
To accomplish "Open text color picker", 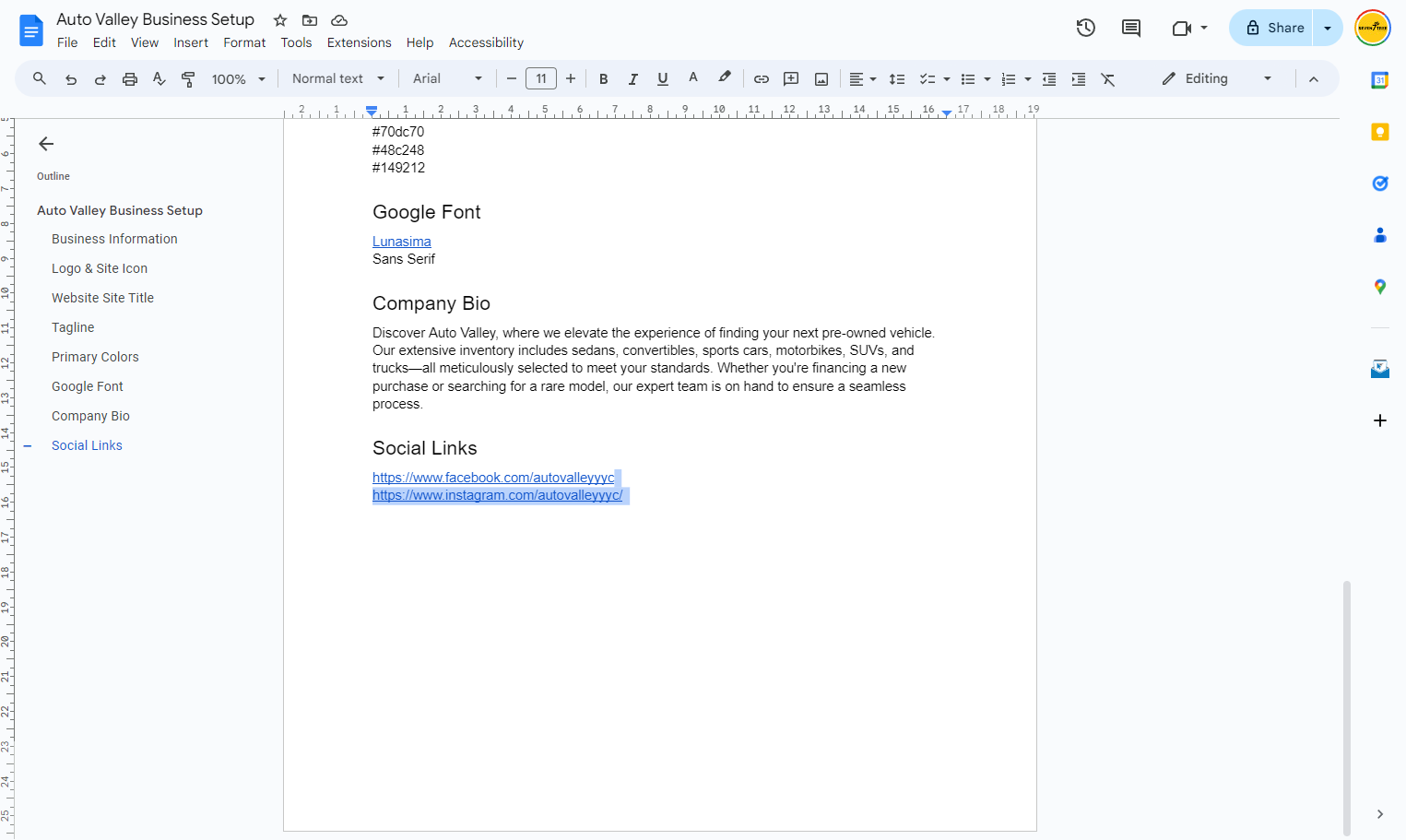I will tap(693, 79).
